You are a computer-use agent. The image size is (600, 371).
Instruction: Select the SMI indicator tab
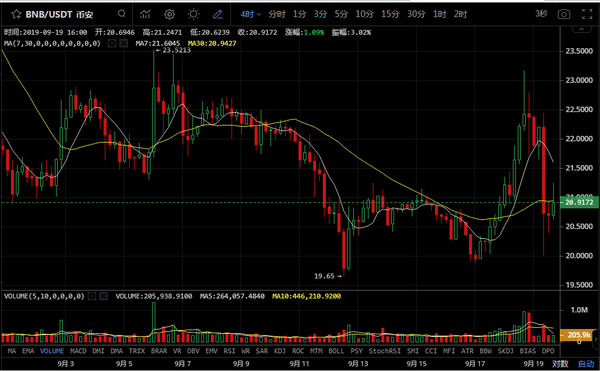point(413,351)
